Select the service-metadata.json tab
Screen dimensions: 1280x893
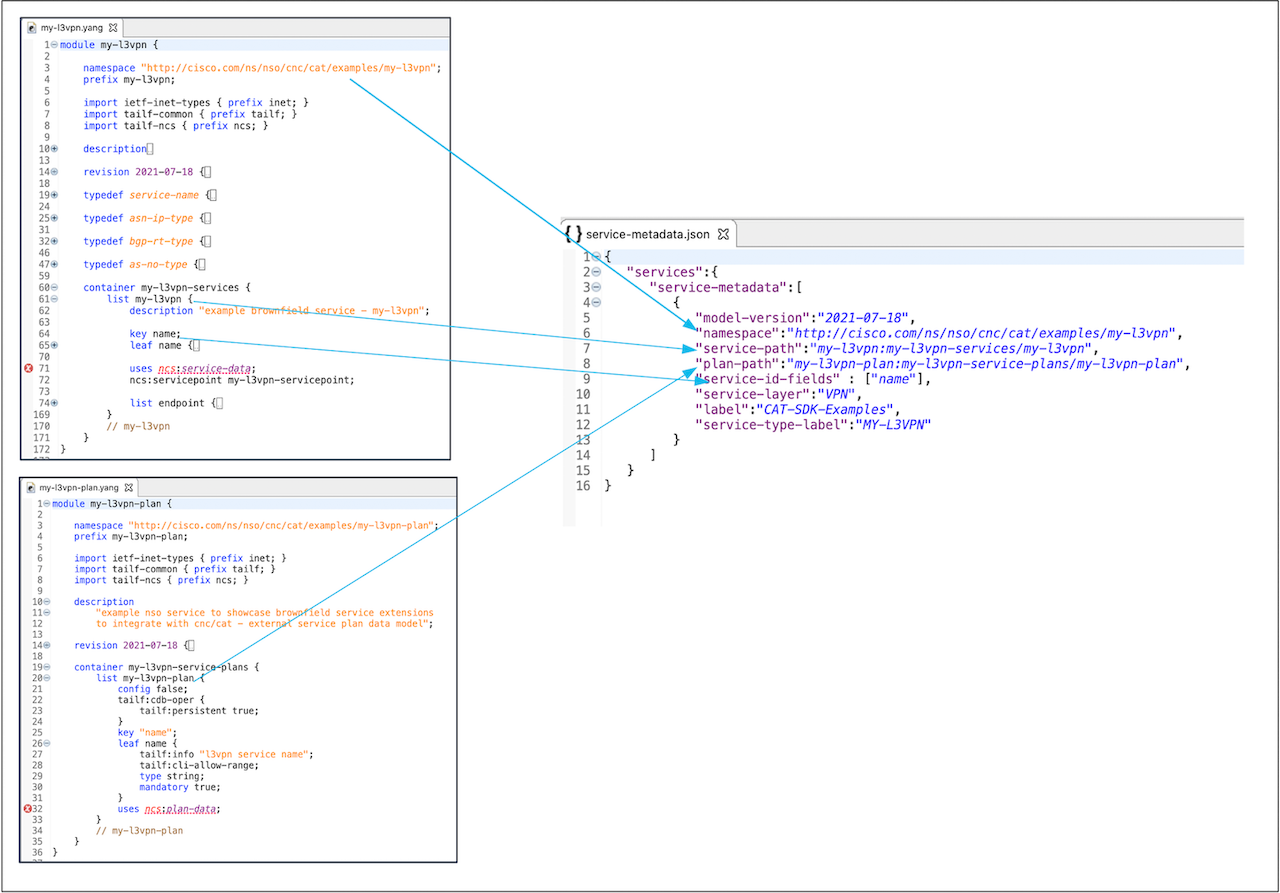[x=648, y=234]
